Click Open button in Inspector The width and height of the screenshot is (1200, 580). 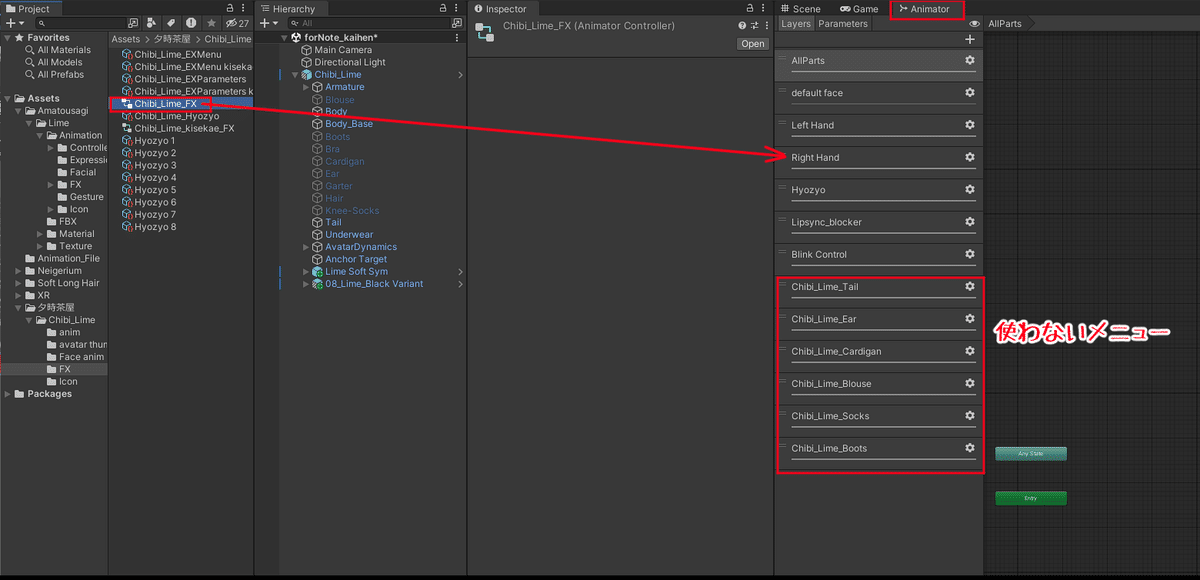[753, 44]
